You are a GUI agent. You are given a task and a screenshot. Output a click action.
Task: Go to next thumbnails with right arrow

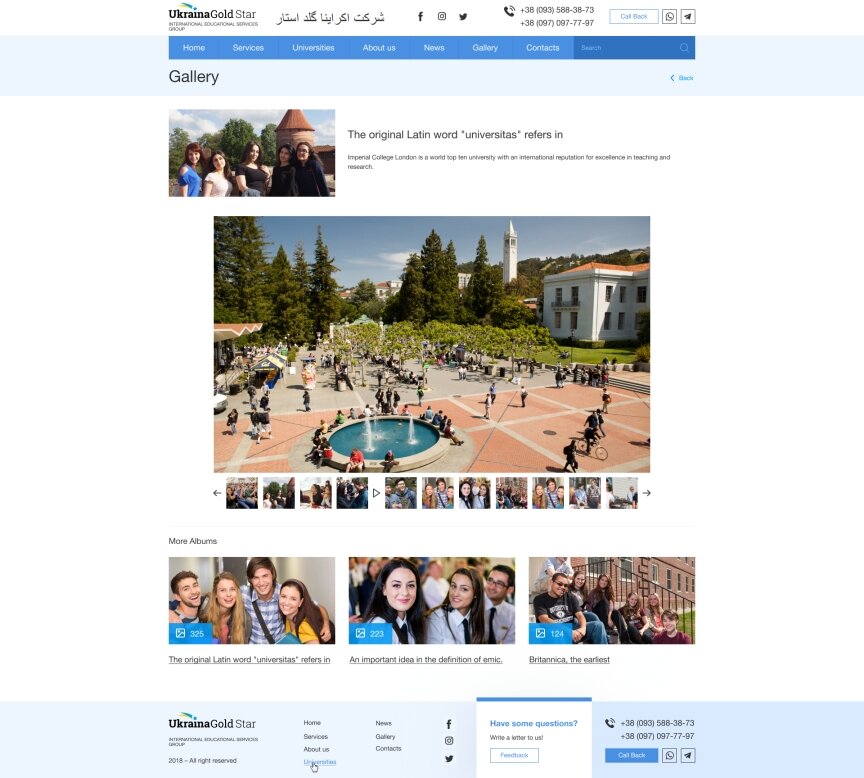point(647,493)
